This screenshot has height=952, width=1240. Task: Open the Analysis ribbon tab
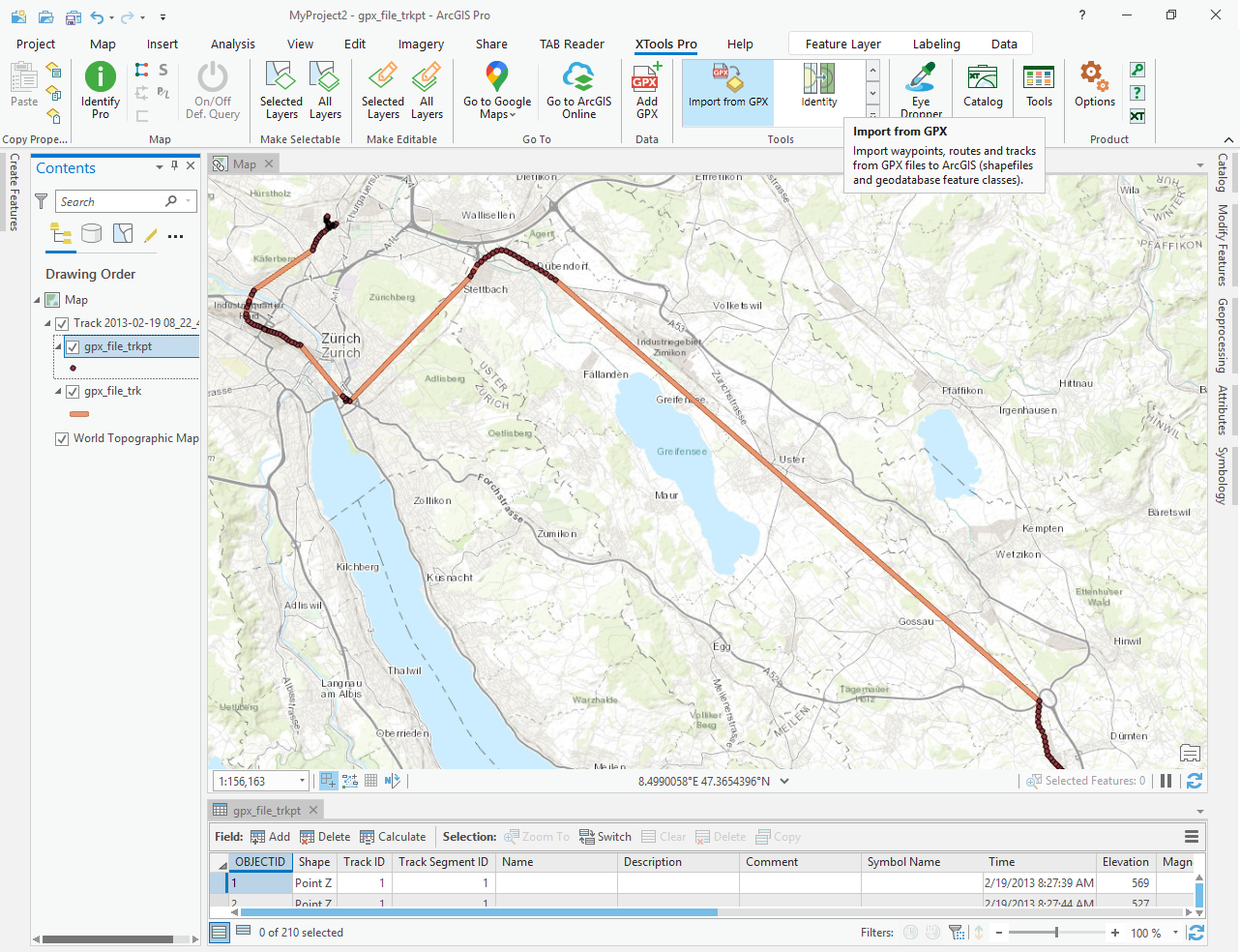[232, 45]
